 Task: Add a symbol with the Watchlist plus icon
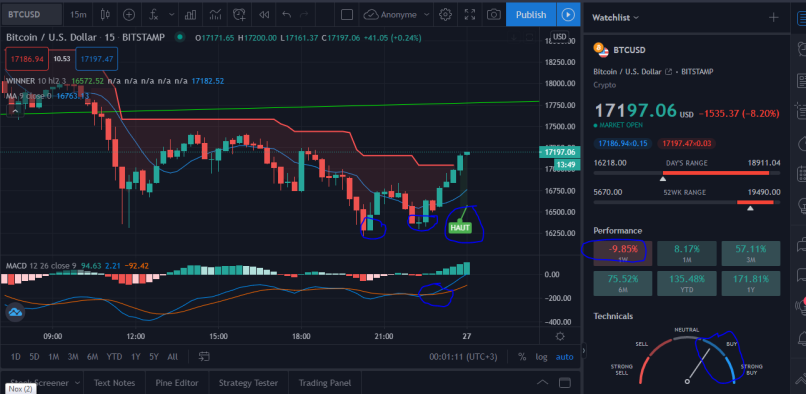tap(773, 17)
